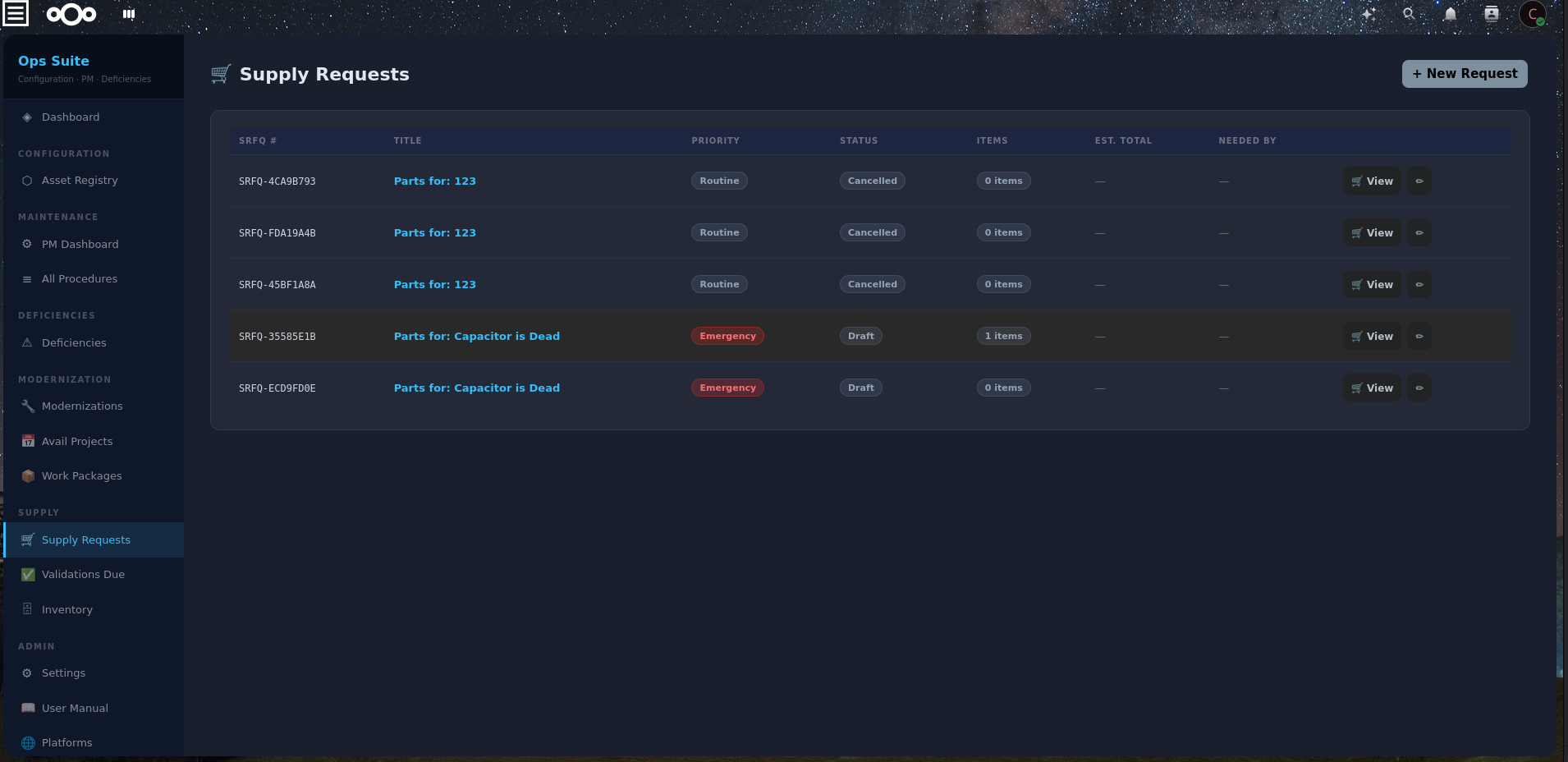Click Cancelled status badge of SRFQ-4CA9B793
This screenshot has width=1568, height=762.
pos(872,181)
